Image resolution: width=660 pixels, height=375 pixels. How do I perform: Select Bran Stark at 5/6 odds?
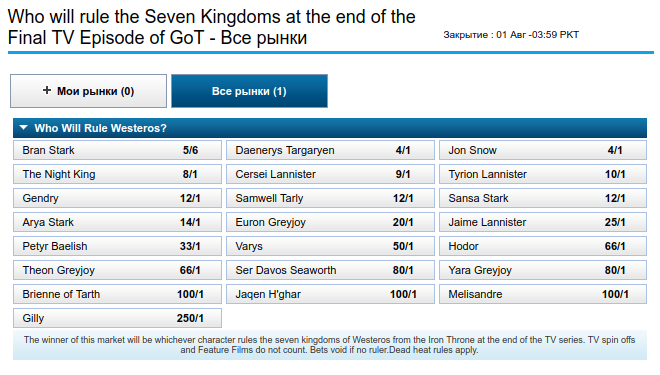click(117, 150)
